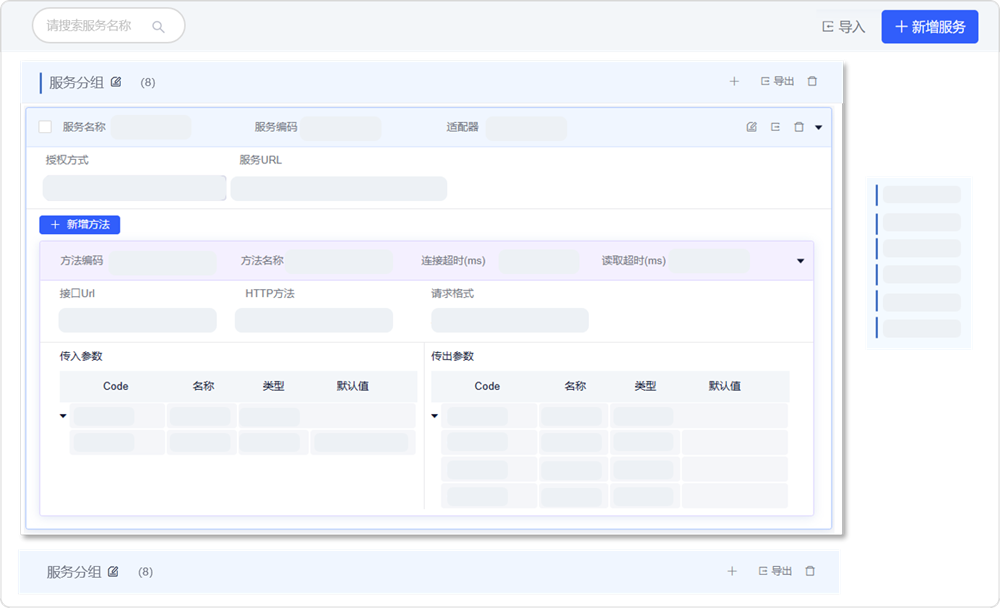Viewport: 1000px width, 608px height.
Task: Export the expanded service group via 导出
Action: coord(777,81)
